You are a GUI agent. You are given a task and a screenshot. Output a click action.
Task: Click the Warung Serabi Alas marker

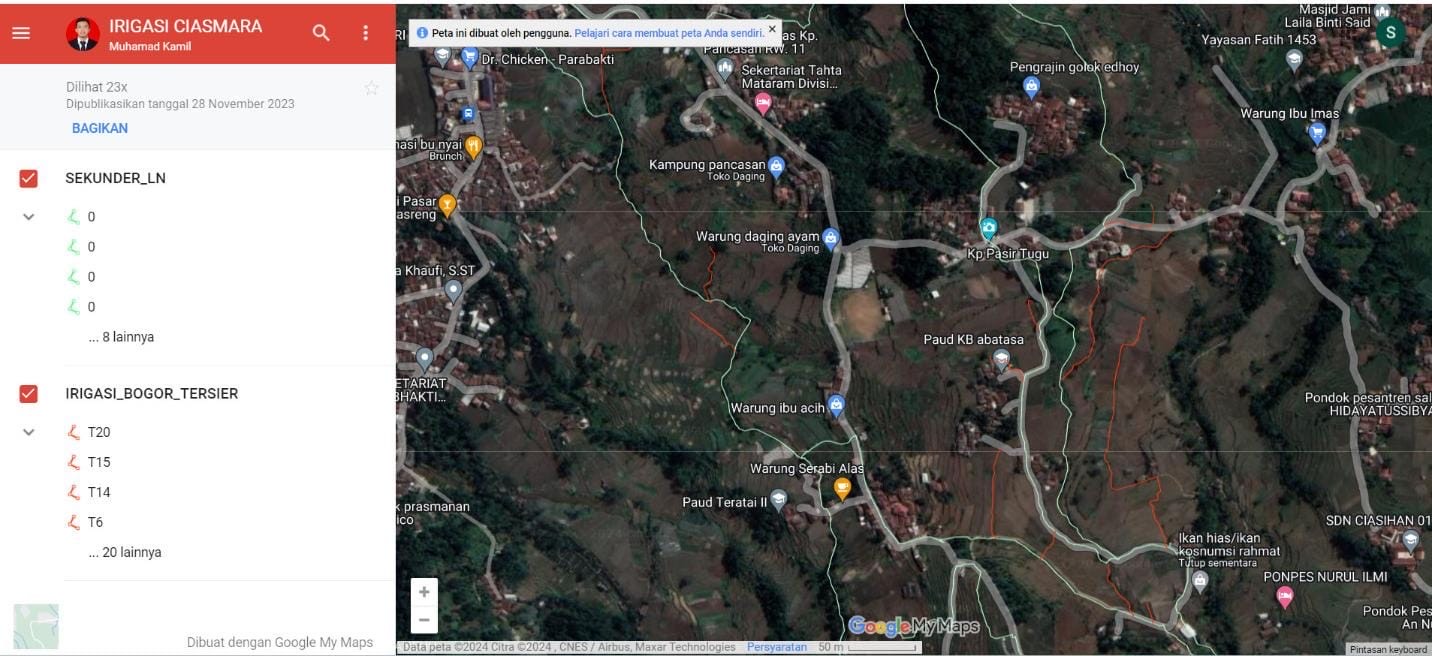click(x=841, y=489)
